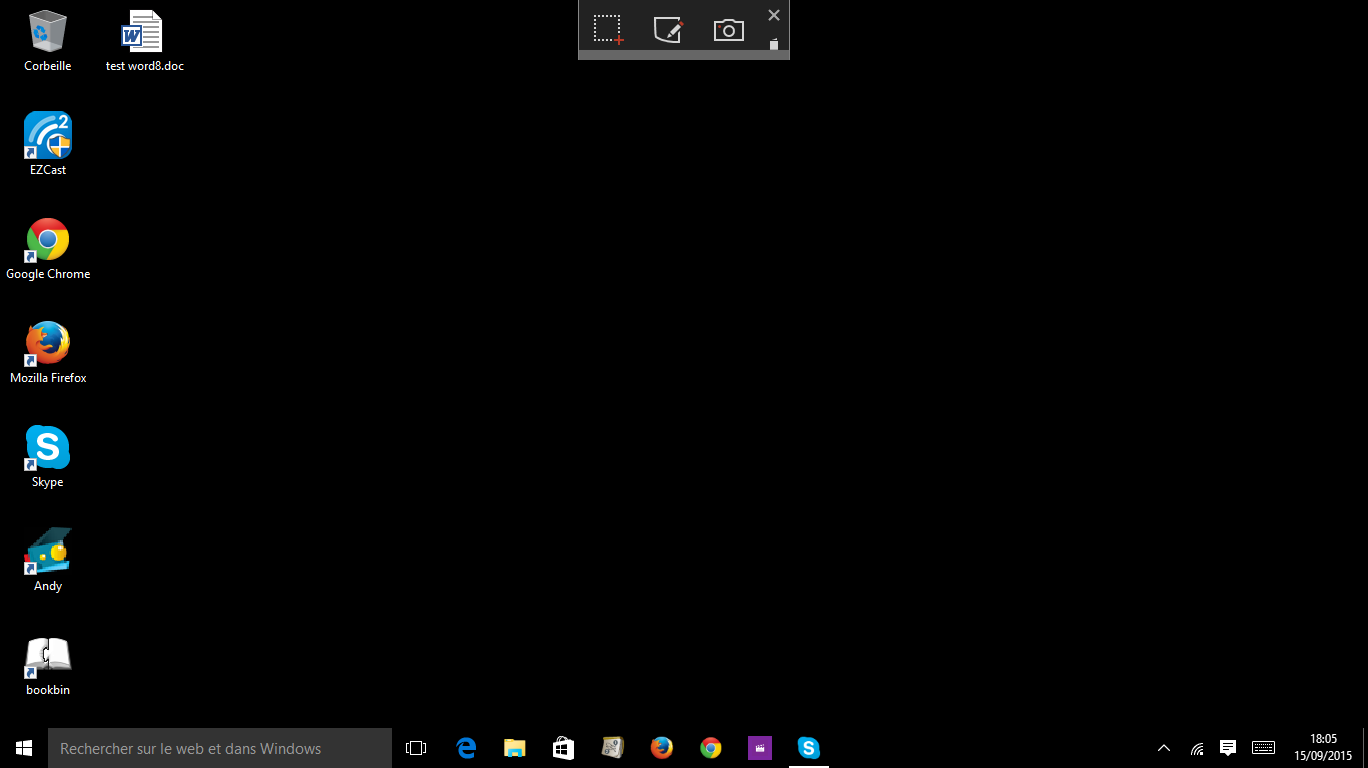
Task: Focus the Rechercher sur le web search box
Action: point(220,748)
